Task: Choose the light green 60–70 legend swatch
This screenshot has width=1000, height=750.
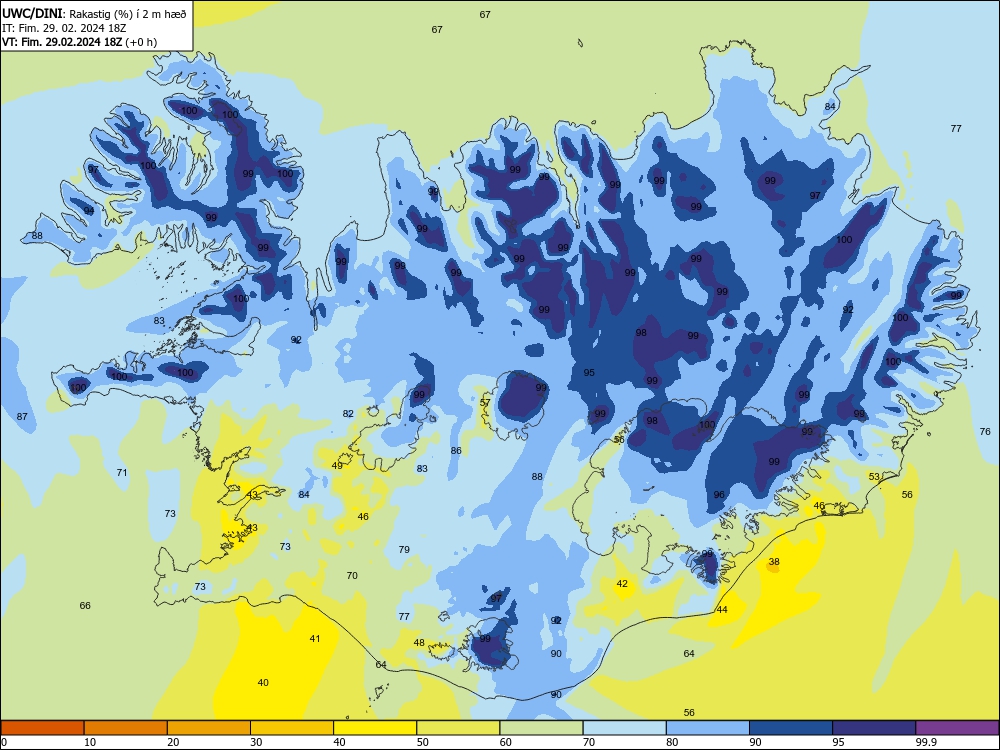Action: [x=541, y=728]
